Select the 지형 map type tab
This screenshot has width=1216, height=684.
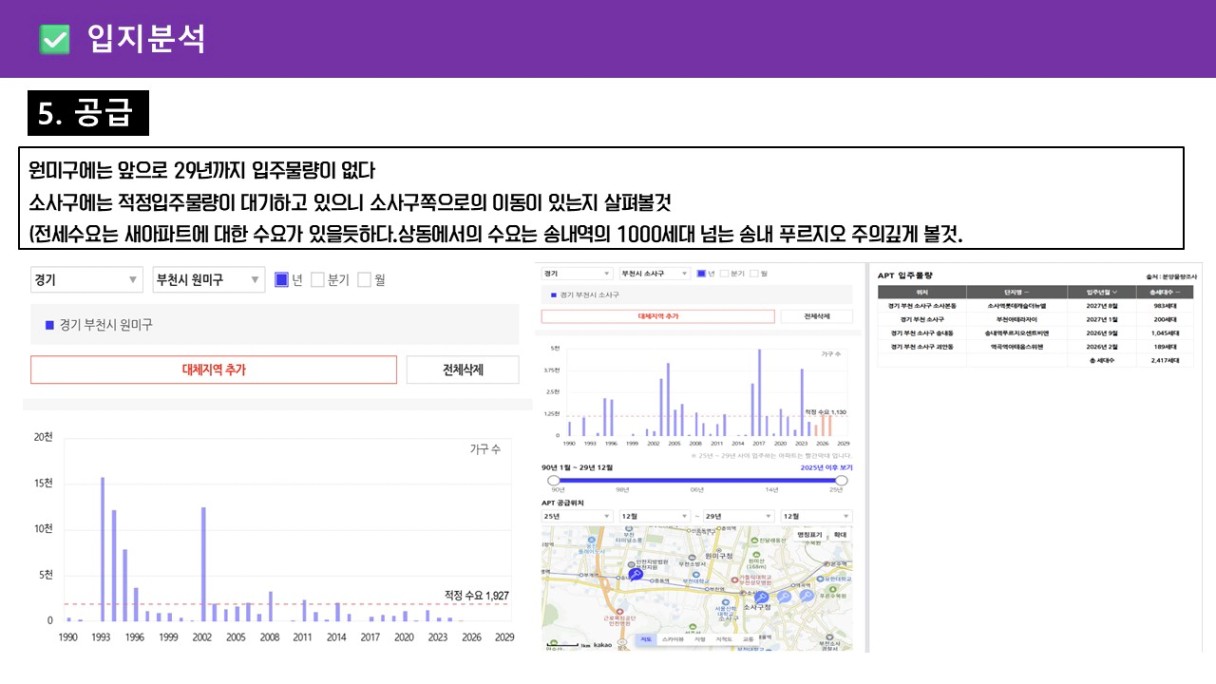tap(700, 639)
